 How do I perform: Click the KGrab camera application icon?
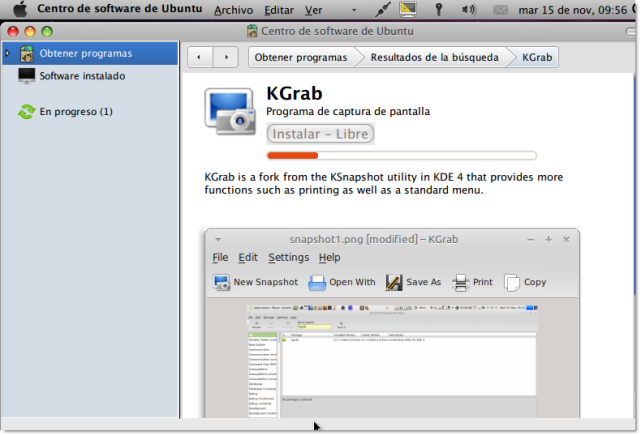click(230, 111)
